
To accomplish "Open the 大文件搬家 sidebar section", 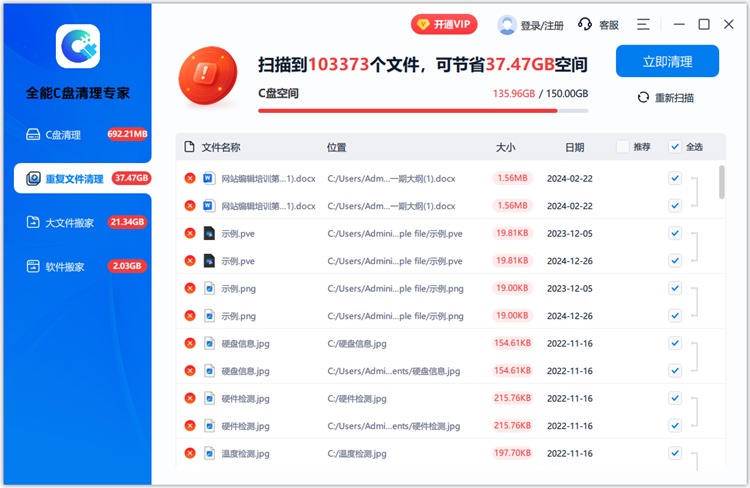I will tap(78, 222).
